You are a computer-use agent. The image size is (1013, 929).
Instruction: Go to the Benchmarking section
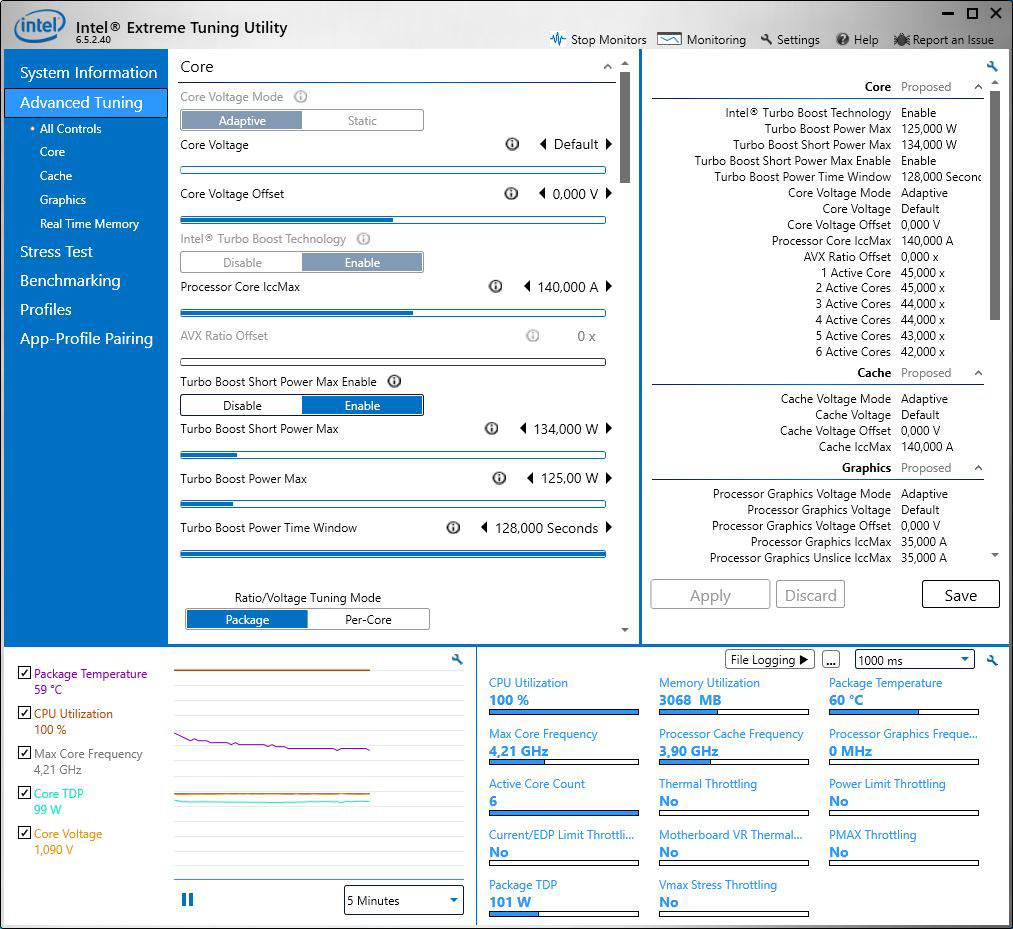tap(70, 281)
